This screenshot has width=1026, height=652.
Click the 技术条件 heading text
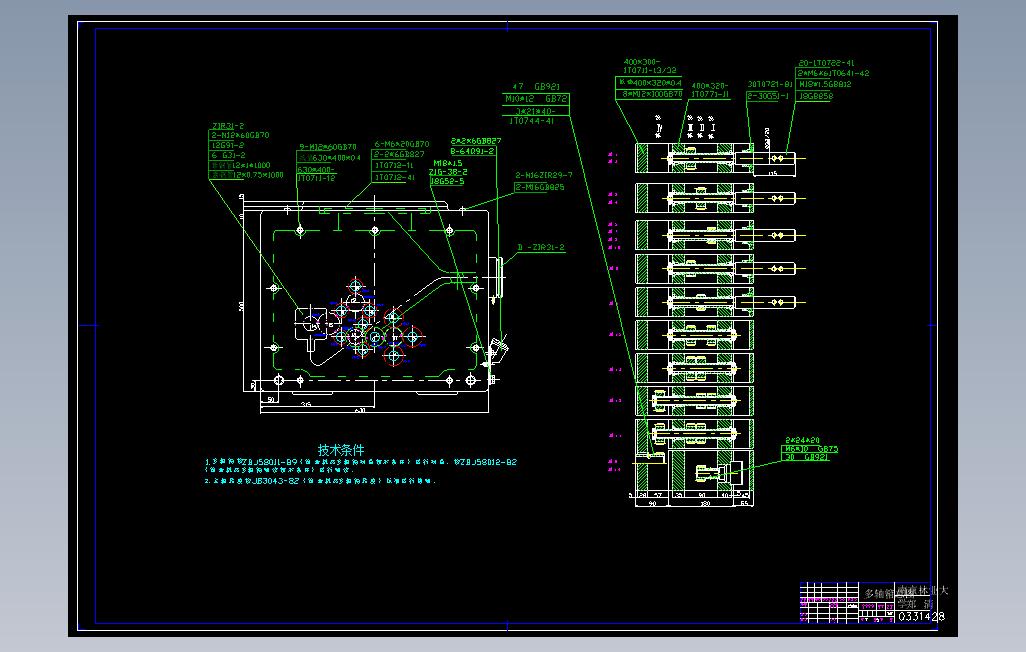click(341, 450)
